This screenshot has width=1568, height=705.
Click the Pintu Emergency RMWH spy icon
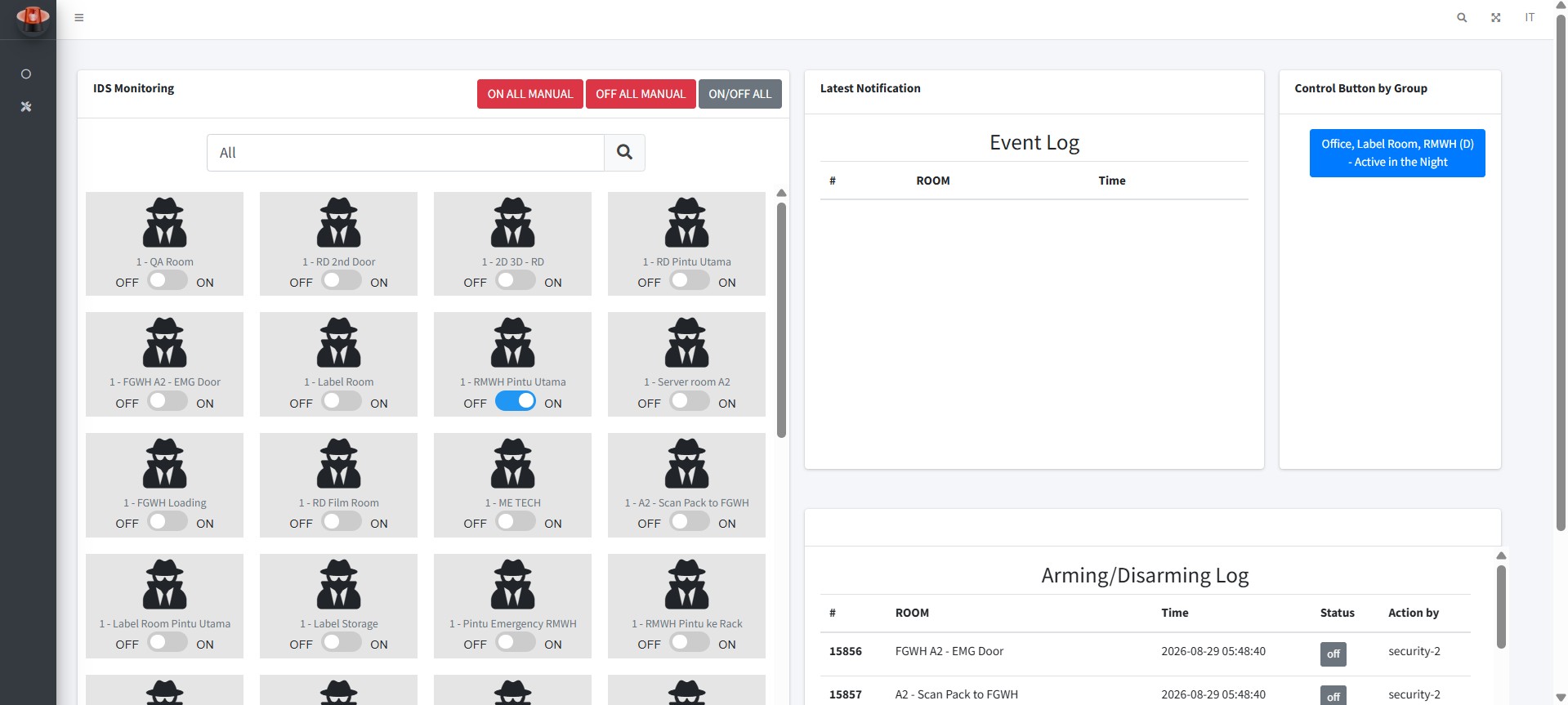513,584
